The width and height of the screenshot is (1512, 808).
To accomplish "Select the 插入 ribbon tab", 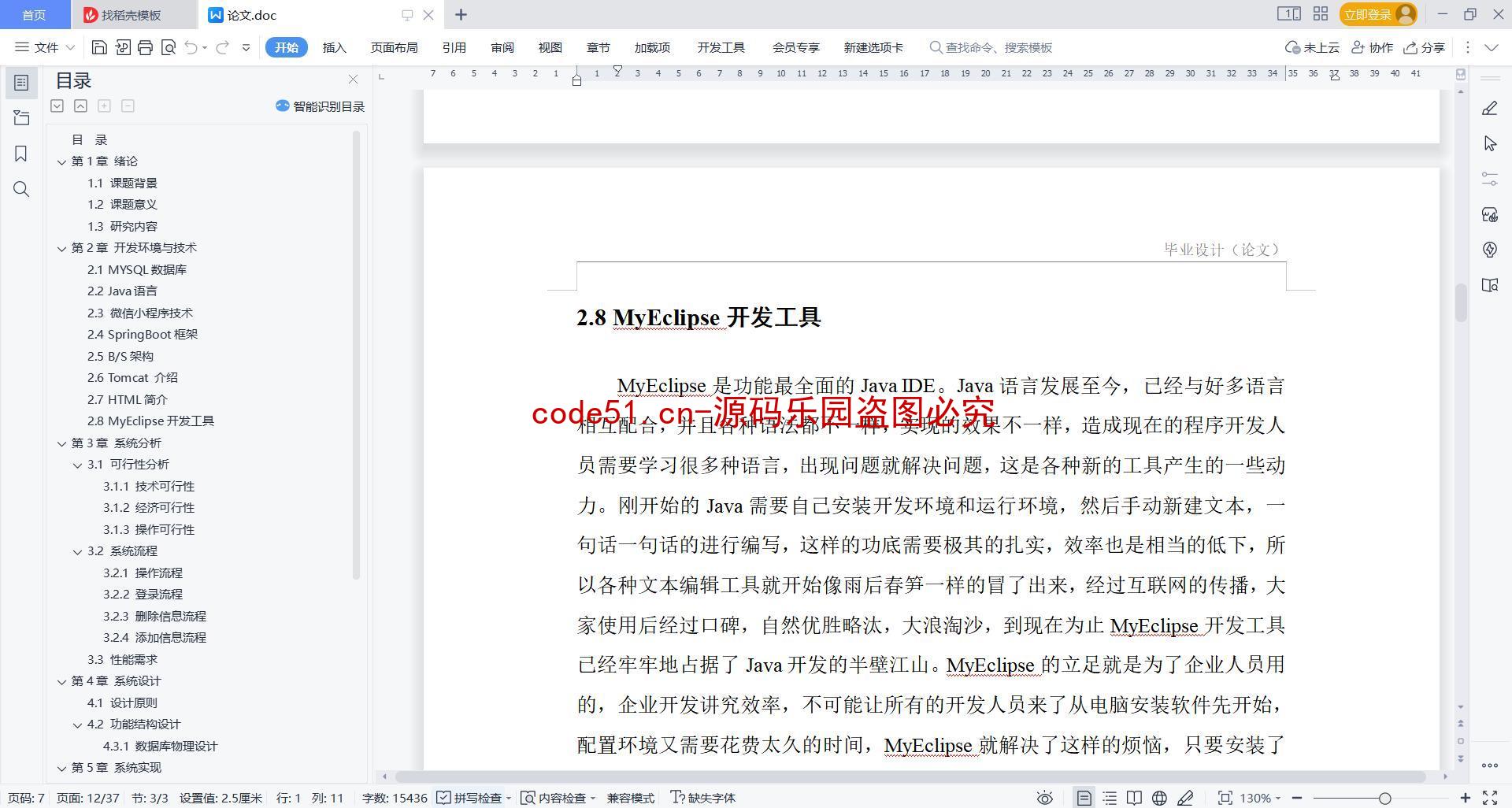I will (334, 47).
